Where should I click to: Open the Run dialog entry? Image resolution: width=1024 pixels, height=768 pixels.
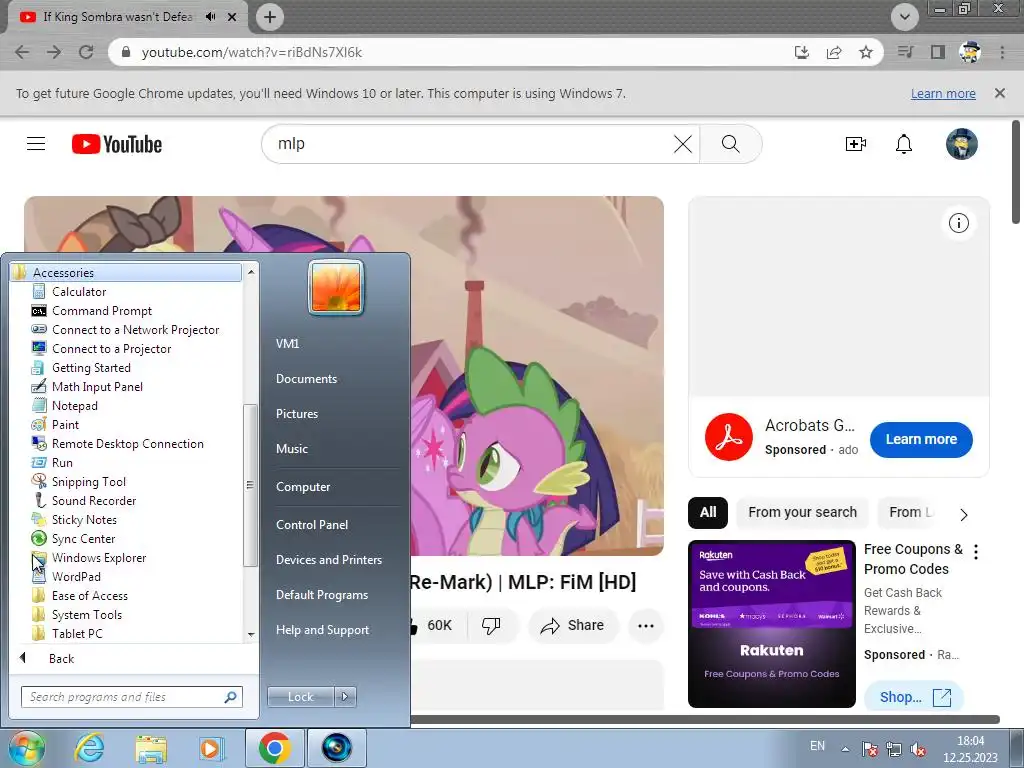pos(62,462)
